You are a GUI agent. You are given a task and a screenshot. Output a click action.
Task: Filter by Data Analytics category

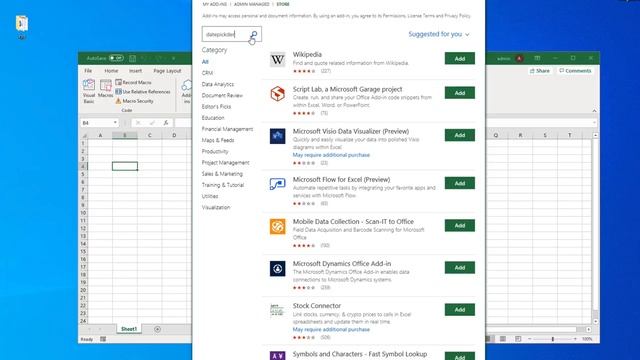click(218, 84)
